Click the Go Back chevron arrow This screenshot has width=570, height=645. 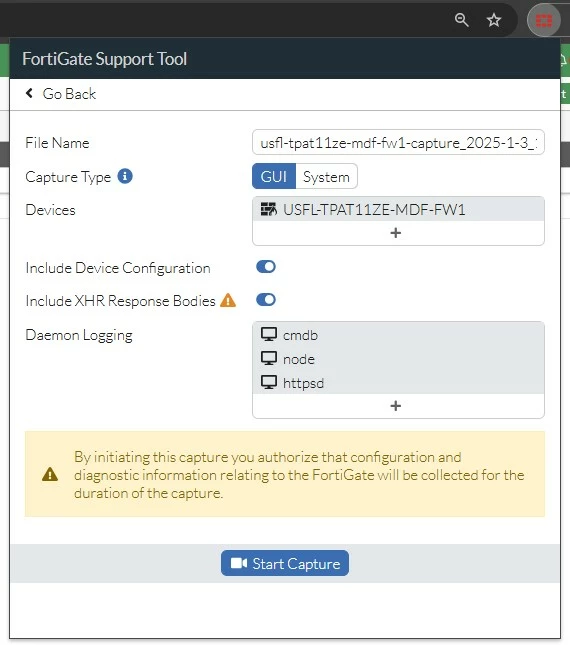coord(29,93)
